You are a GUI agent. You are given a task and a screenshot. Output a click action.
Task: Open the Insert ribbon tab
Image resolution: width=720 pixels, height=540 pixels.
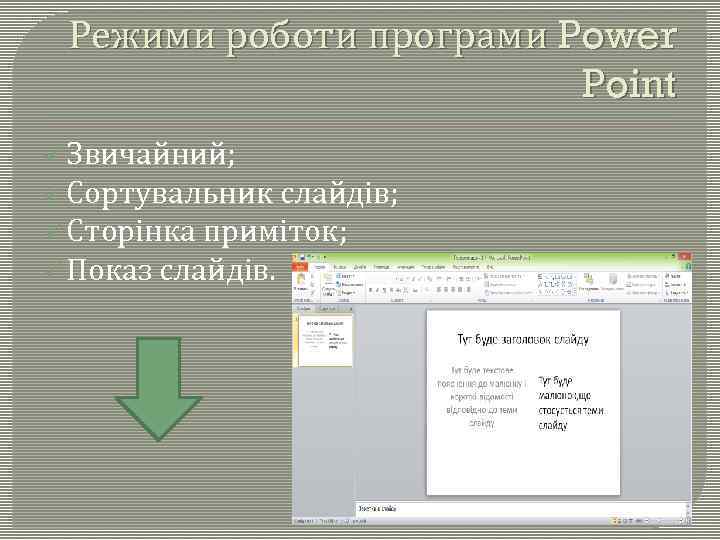click(x=340, y=267)
